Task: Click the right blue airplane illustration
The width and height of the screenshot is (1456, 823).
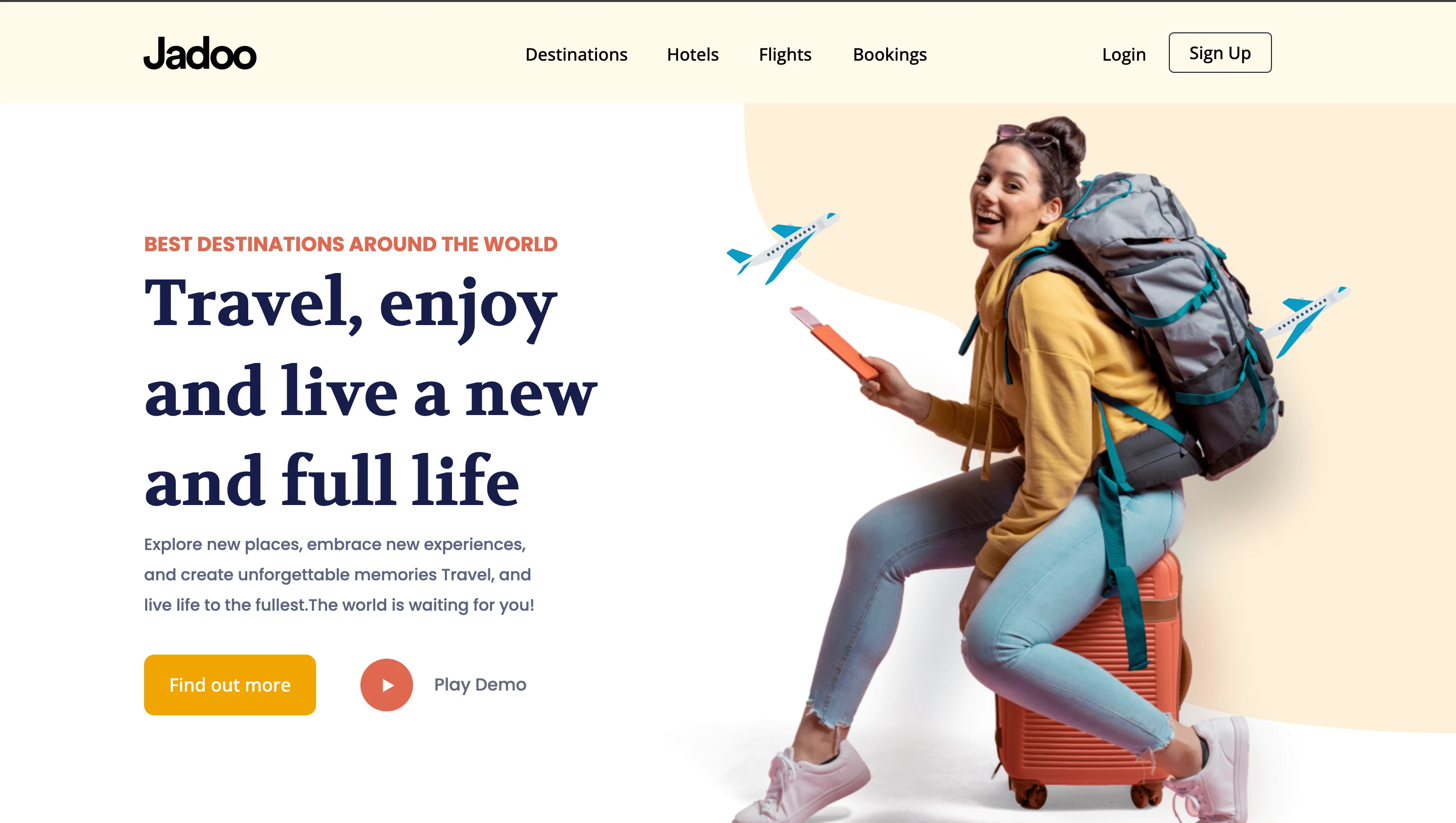Action: click(1306, 321)
